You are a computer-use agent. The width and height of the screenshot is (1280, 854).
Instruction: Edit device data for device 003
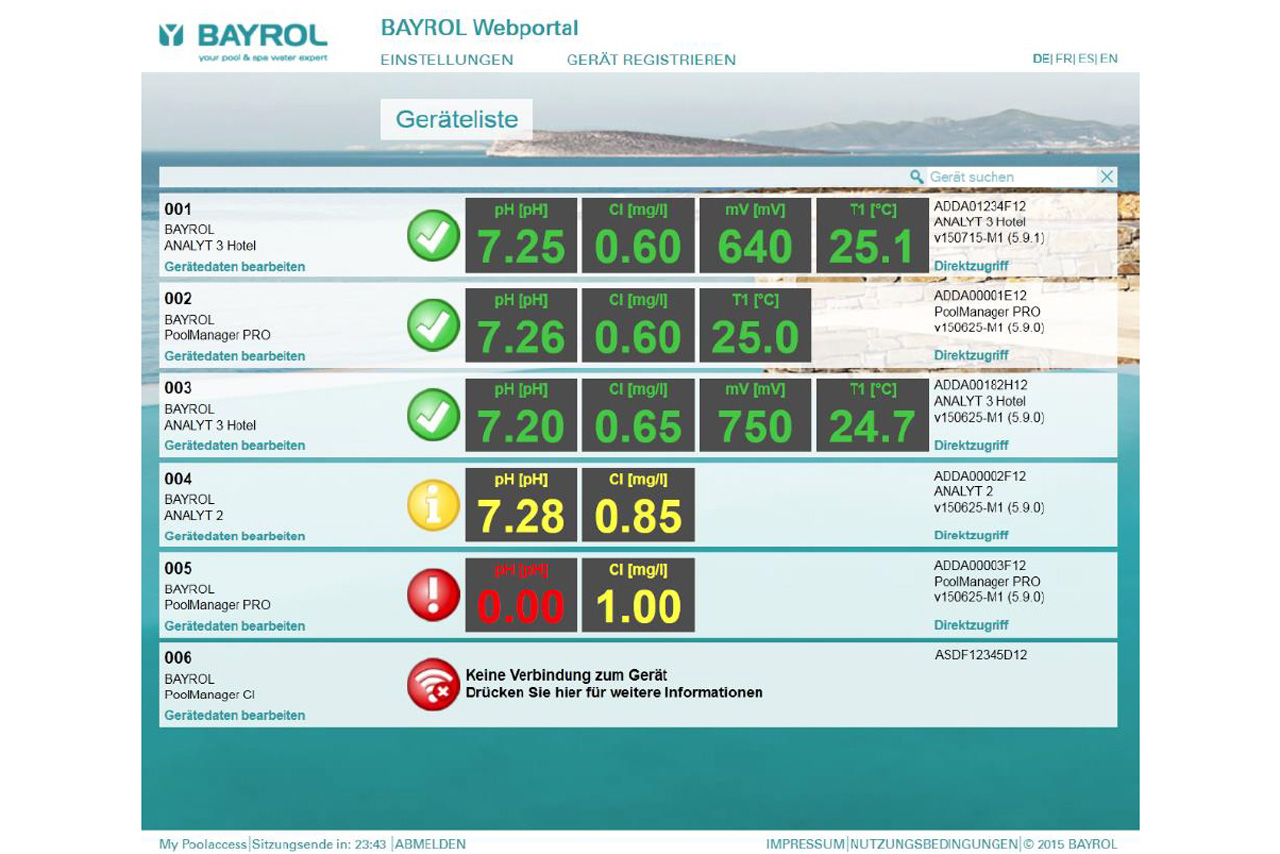[x=235, y=445]
